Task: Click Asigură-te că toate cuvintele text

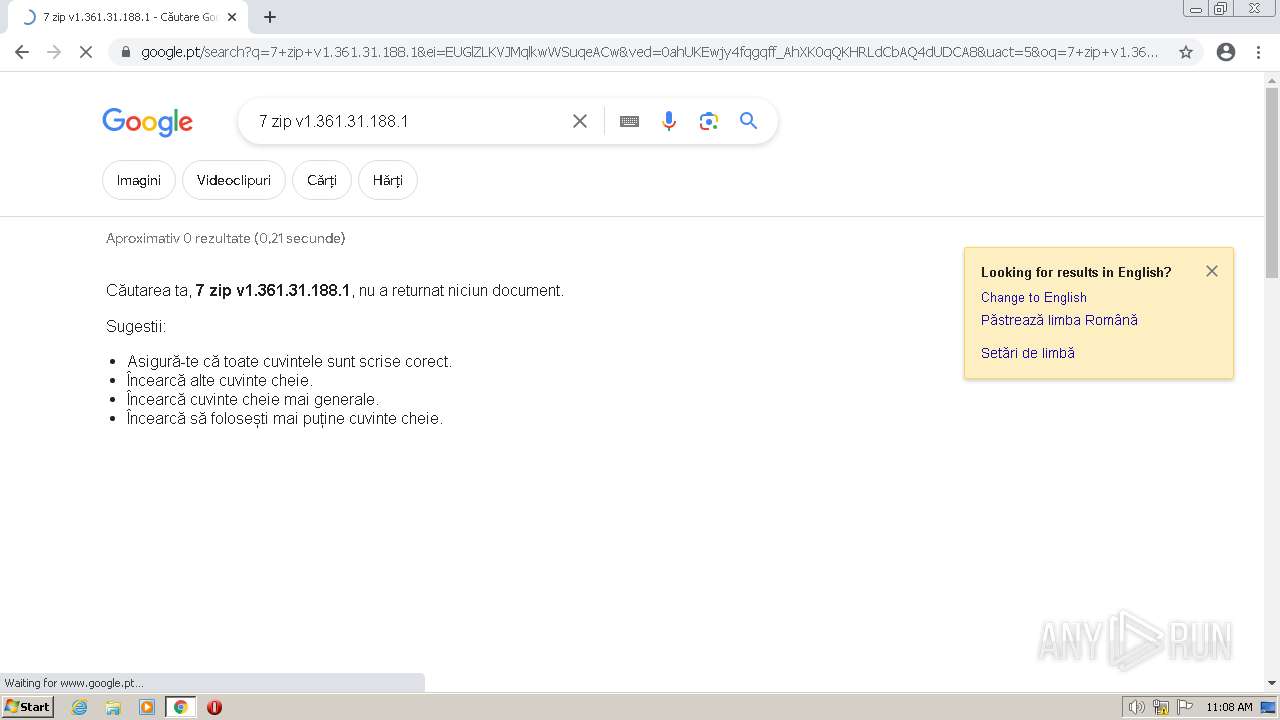Action: (x=290, y=361)
